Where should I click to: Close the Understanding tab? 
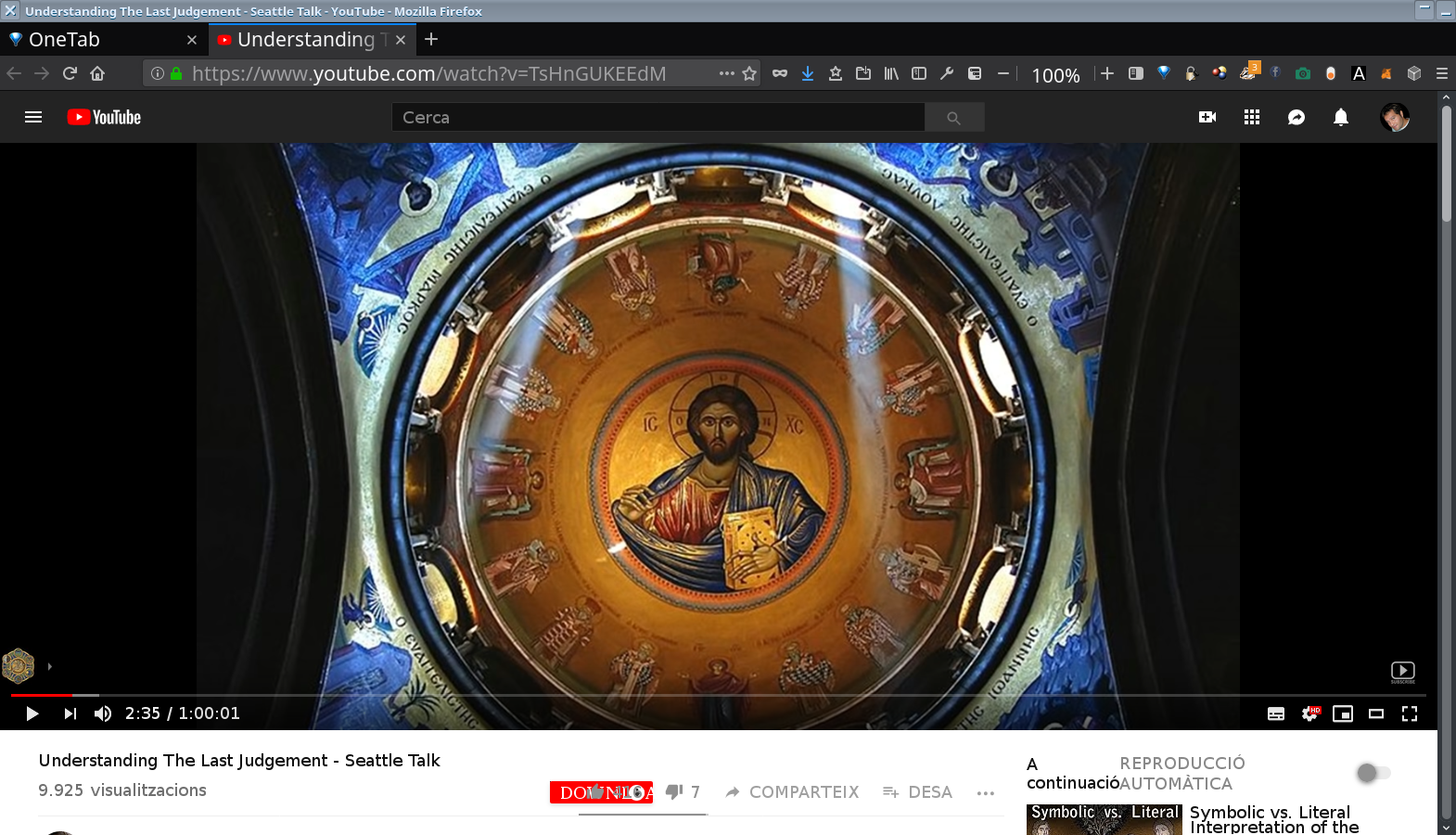tap(401, 40)
